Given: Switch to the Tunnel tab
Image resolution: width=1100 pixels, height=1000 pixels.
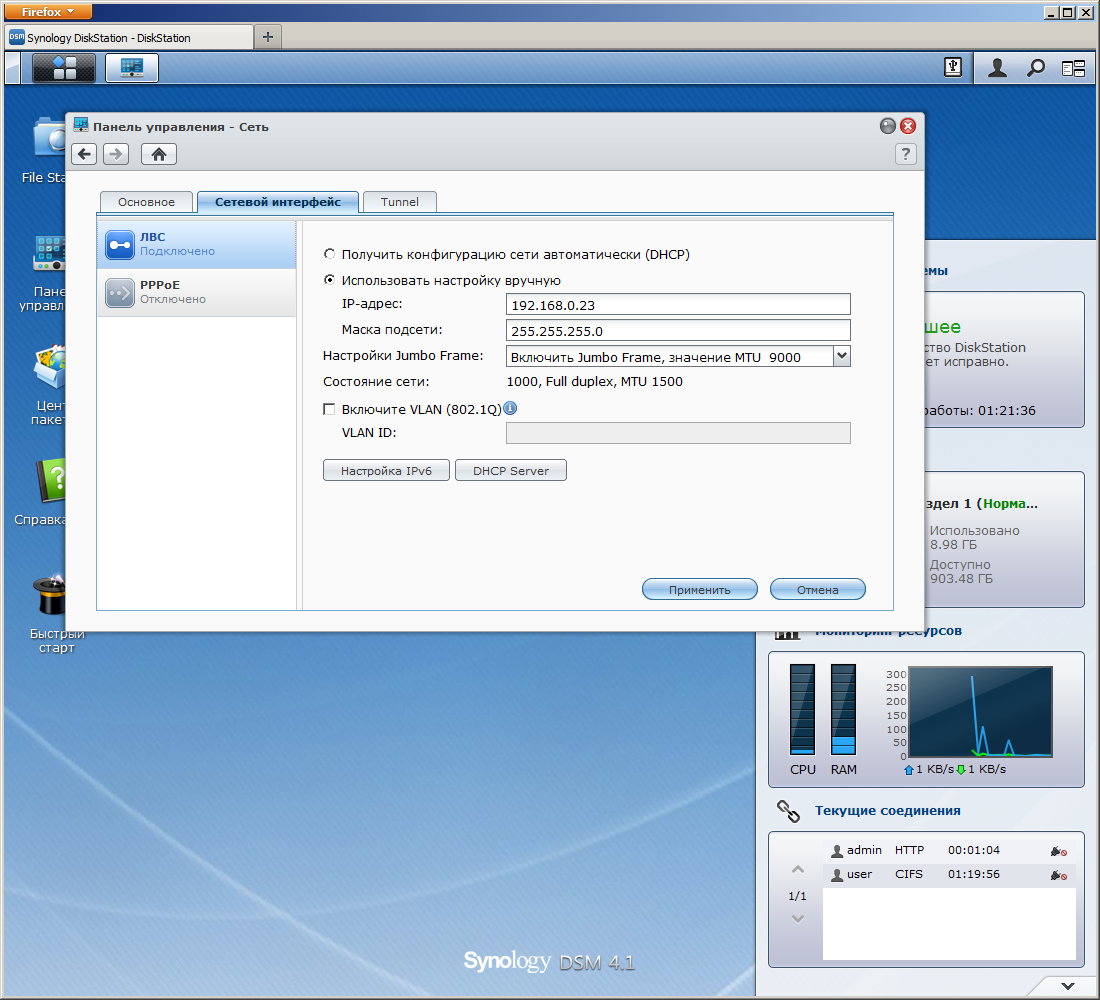Looking at the screenshot, I should tap(399, 202).
